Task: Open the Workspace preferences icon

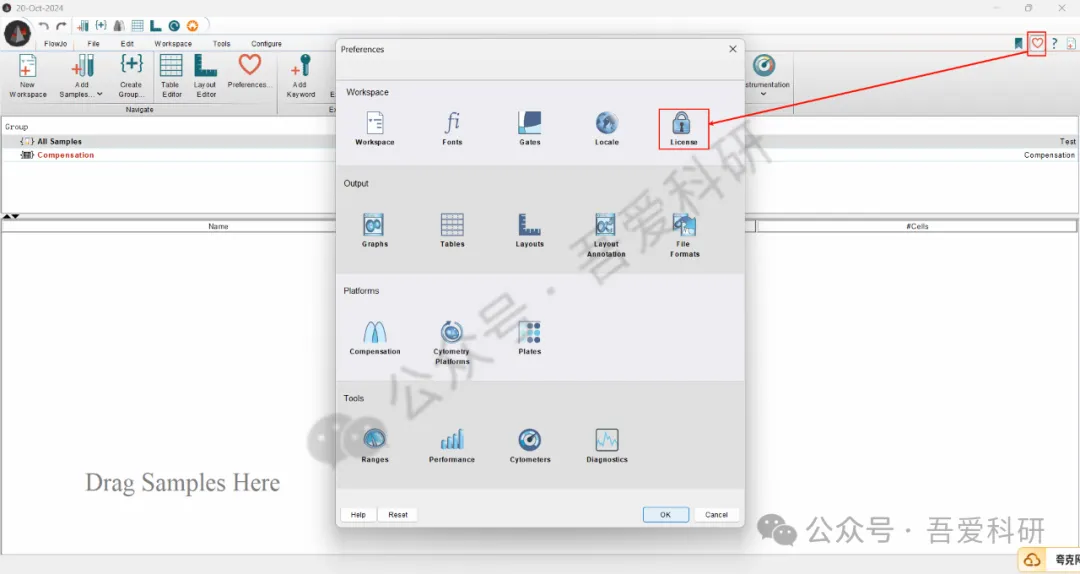Action: (375, 128)
